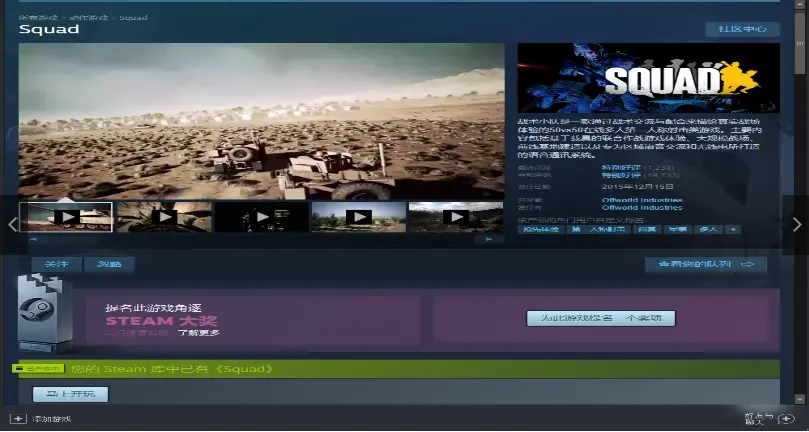The image size is (809, 432).
Task: Open 查看您的队列 queue button
Action: (706, 265)
